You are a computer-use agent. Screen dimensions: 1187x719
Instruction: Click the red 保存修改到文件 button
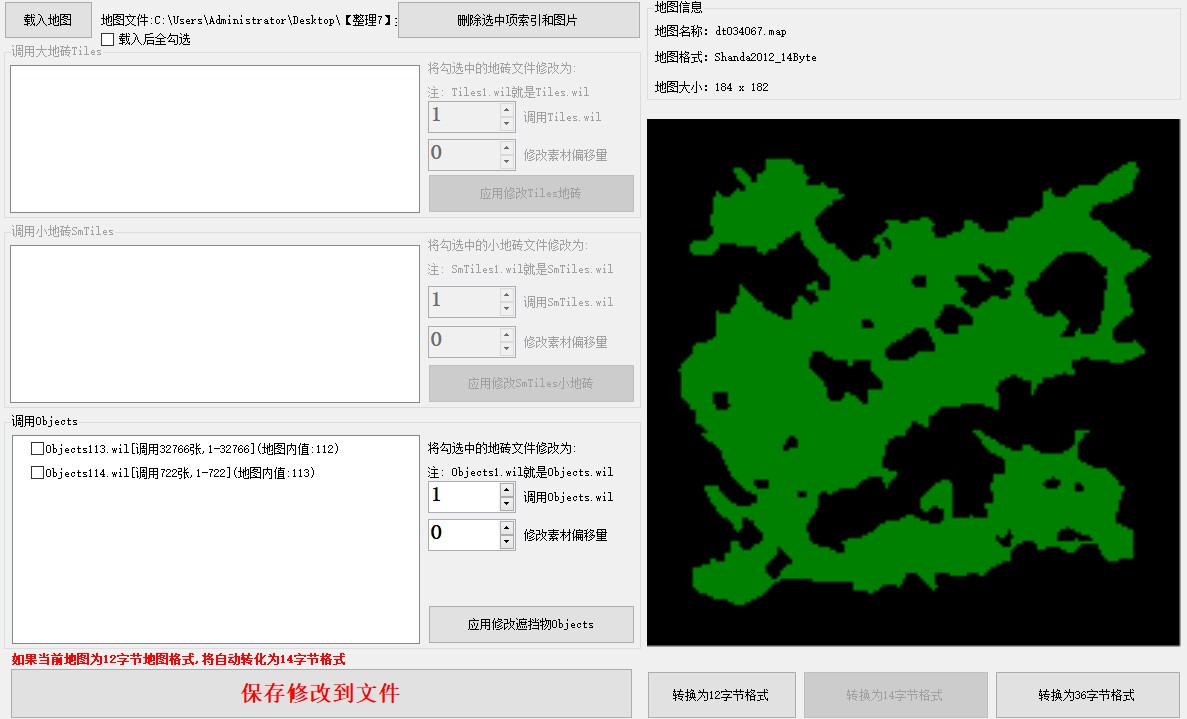point(321,693)
